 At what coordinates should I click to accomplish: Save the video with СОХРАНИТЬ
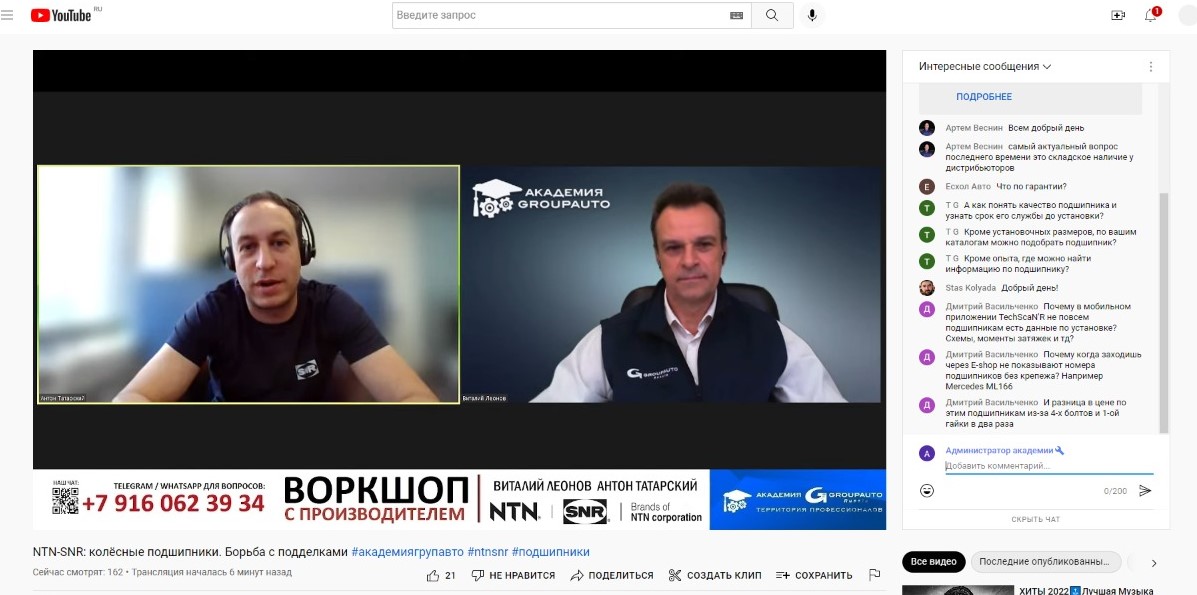[814, 575]
